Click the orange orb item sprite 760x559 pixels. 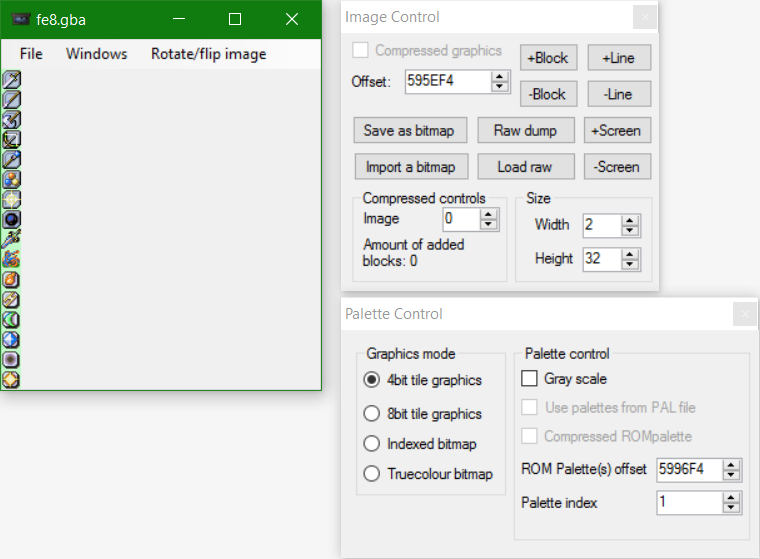[12, 279]
